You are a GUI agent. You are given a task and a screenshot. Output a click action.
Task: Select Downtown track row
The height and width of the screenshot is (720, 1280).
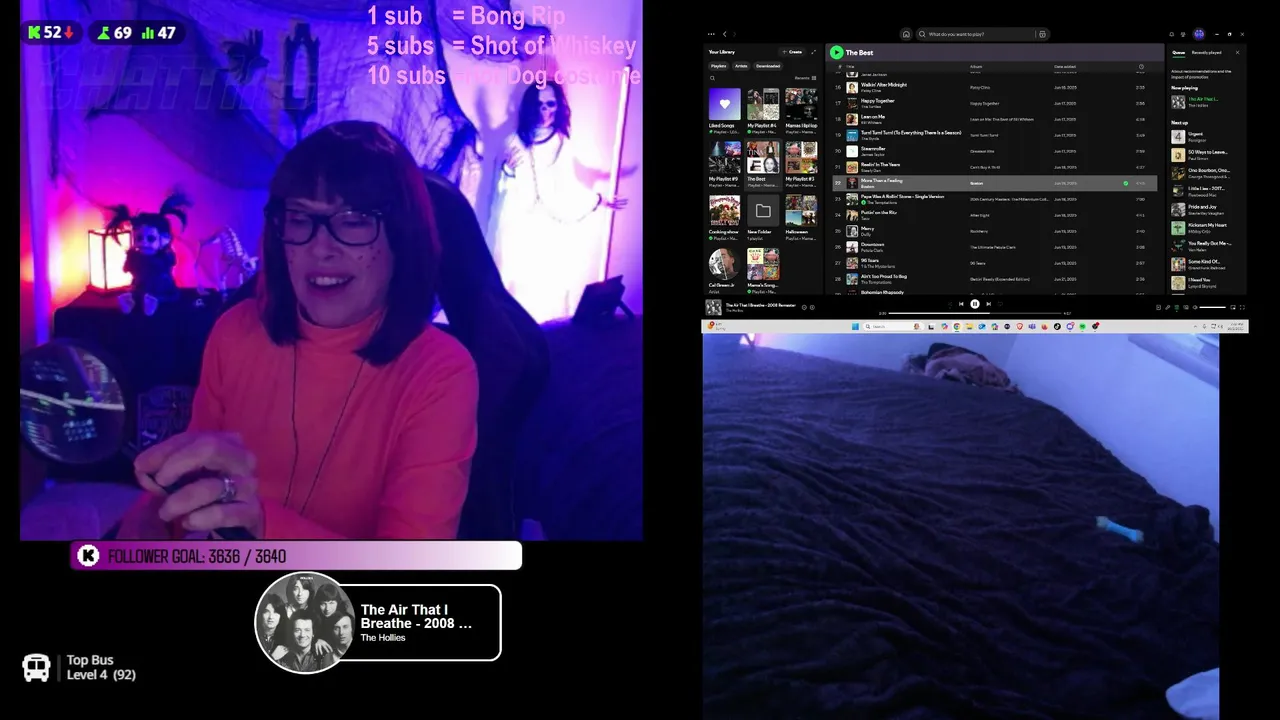(995, 247)
